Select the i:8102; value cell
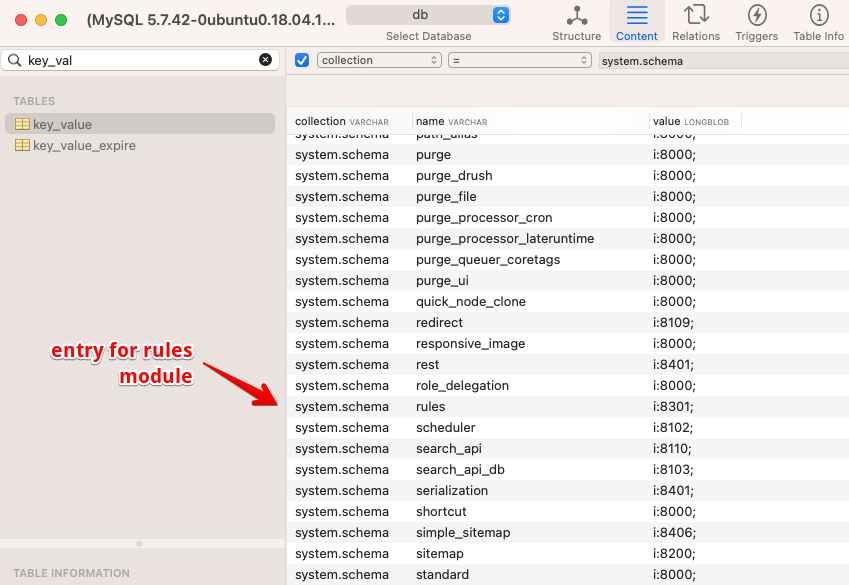The height and width of the screenshot is (585, 849). (x=672, y=427)
